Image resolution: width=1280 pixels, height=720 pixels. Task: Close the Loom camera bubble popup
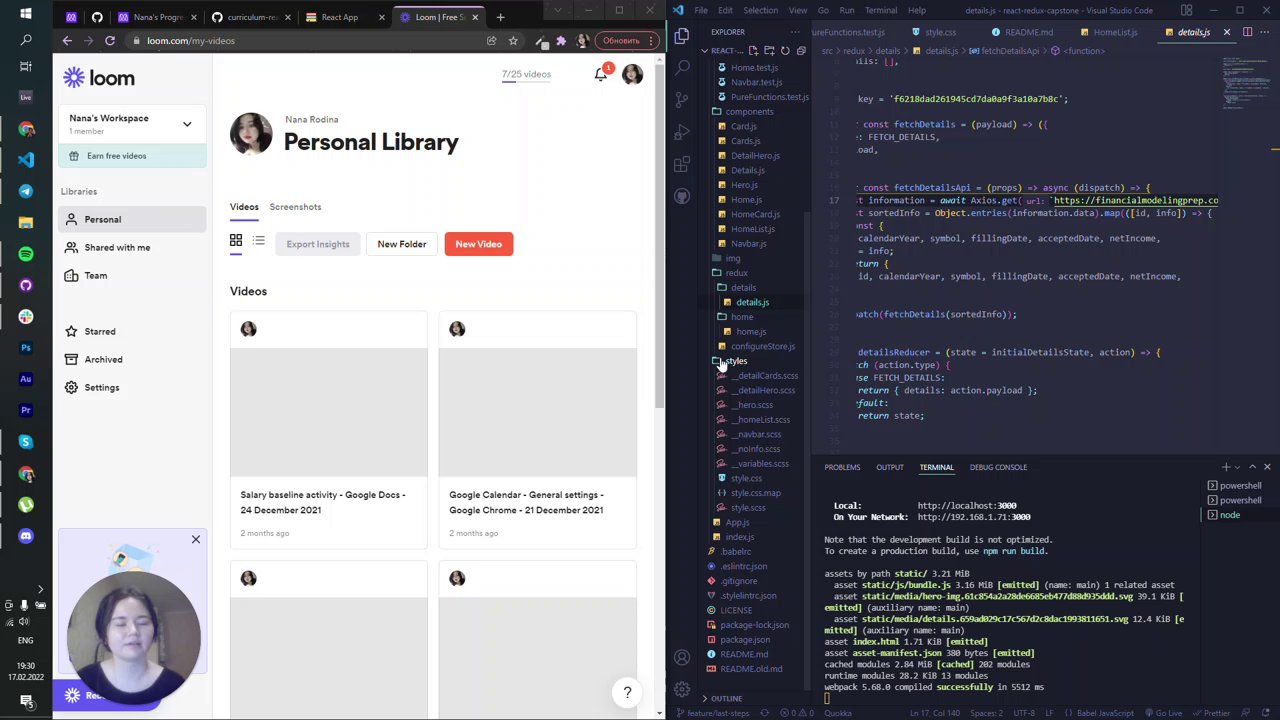pos(196,540)
